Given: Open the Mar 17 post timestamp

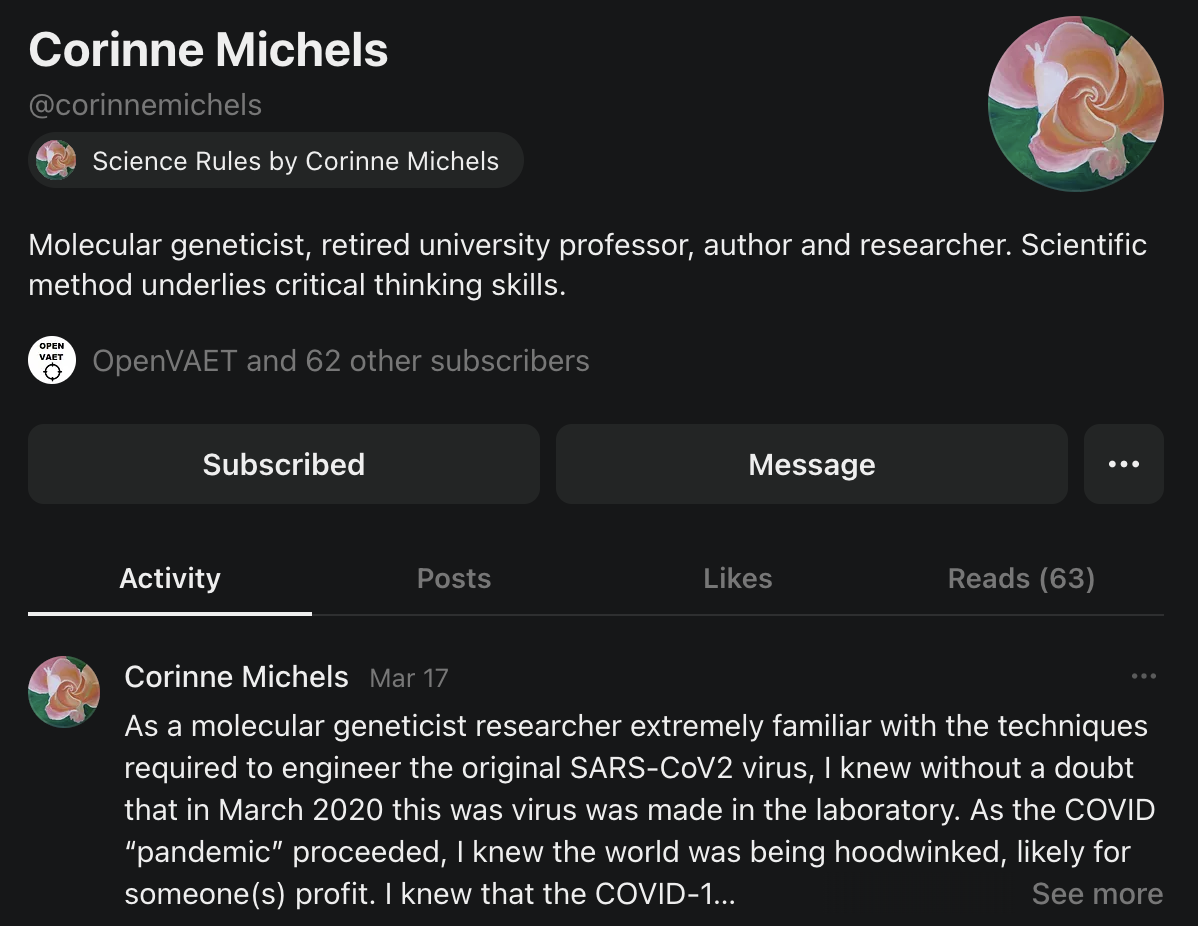Looking at the screenshot, I should pos(409,678).
